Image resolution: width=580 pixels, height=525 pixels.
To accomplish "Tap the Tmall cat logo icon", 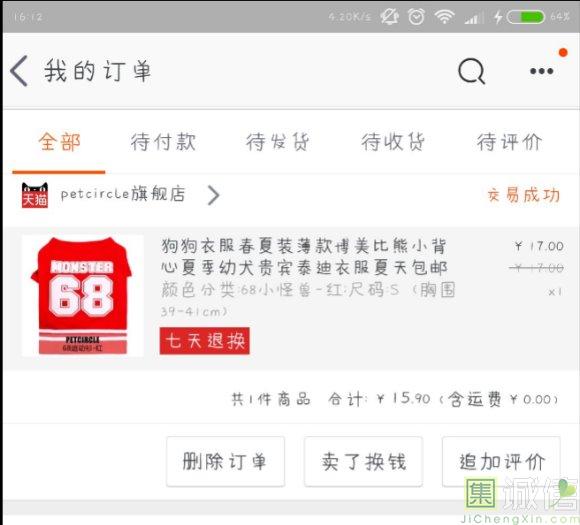I will [x=35, y=195].
